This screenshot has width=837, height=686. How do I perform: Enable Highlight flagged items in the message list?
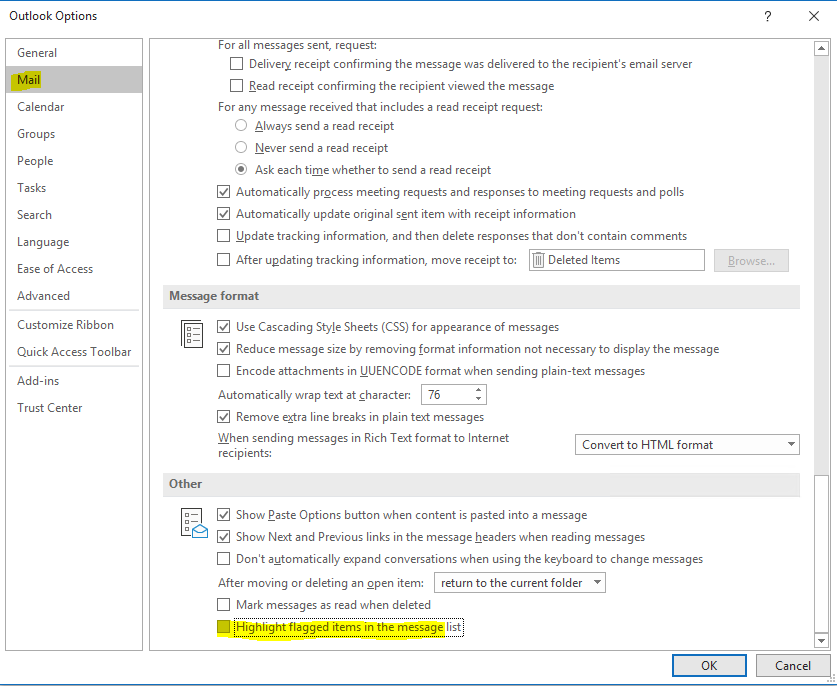coord(224,627)
